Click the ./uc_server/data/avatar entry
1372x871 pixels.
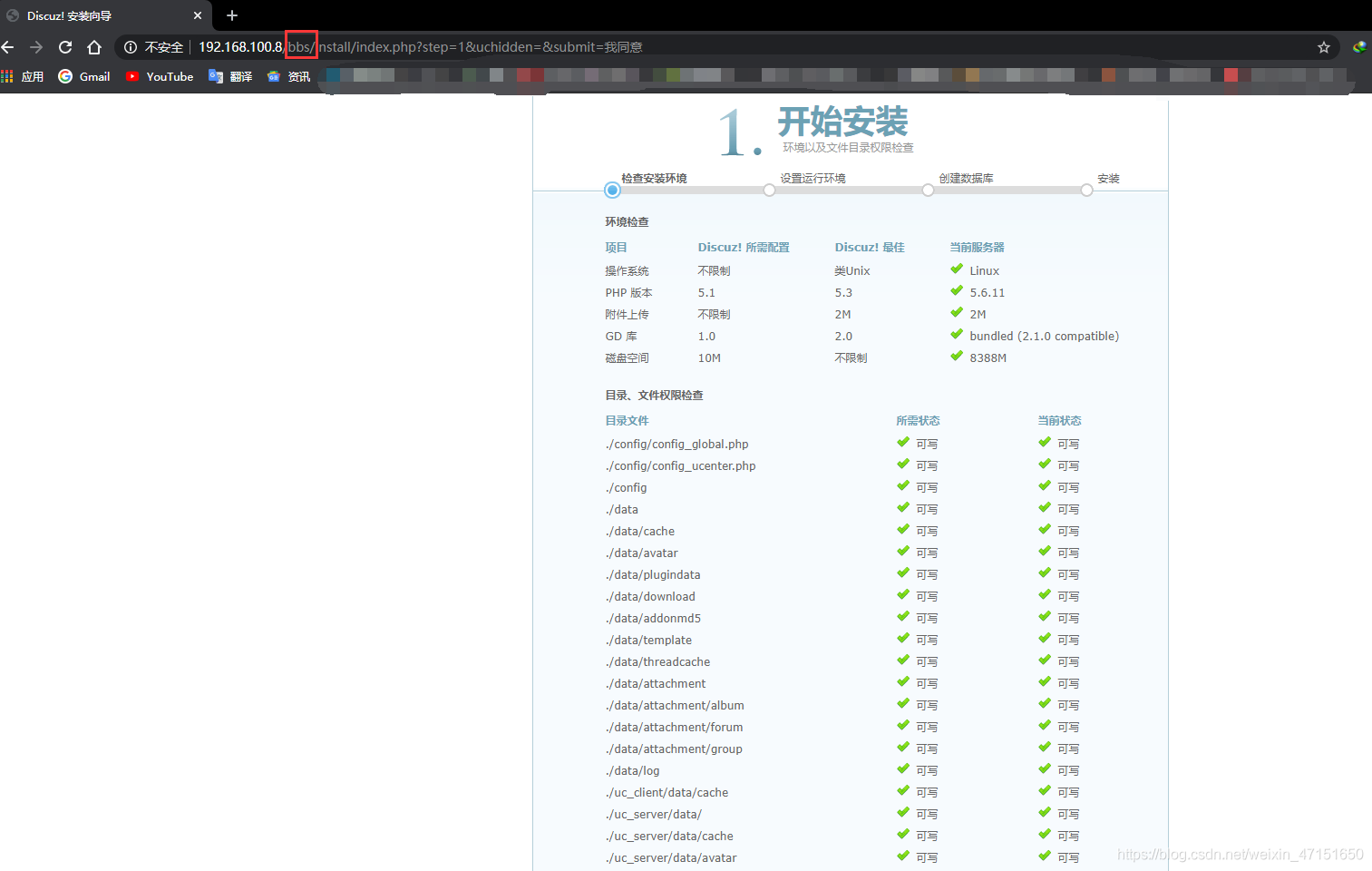(671, 858)
